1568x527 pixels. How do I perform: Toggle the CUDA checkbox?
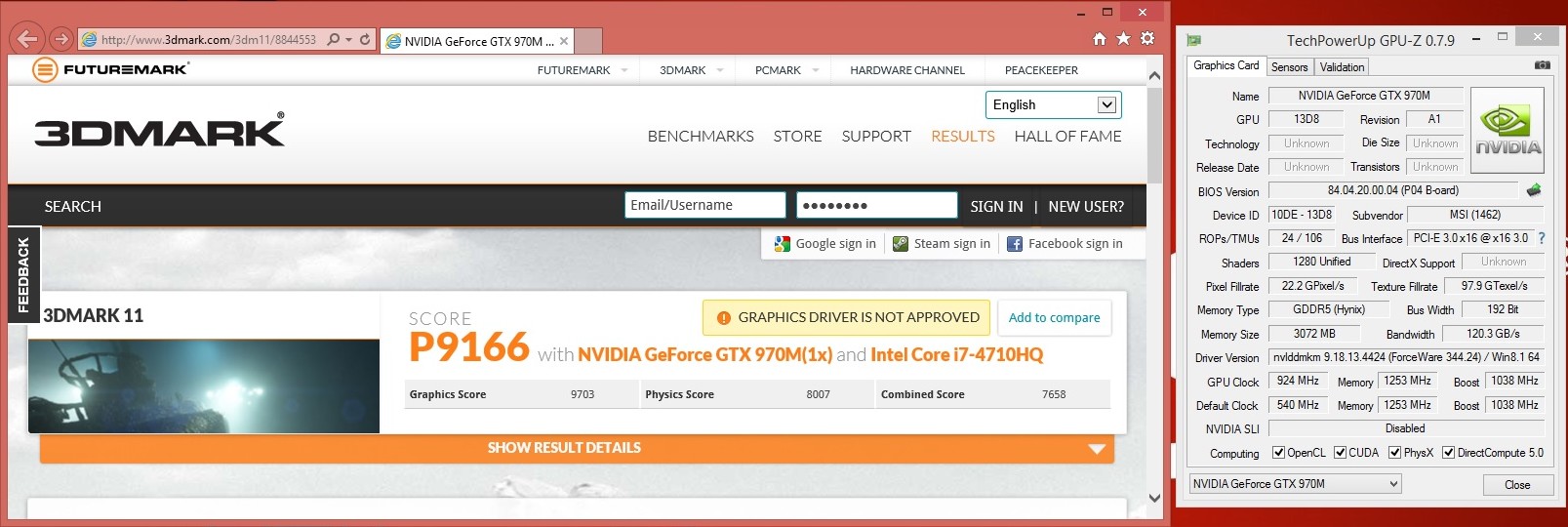pos(1340,453)
